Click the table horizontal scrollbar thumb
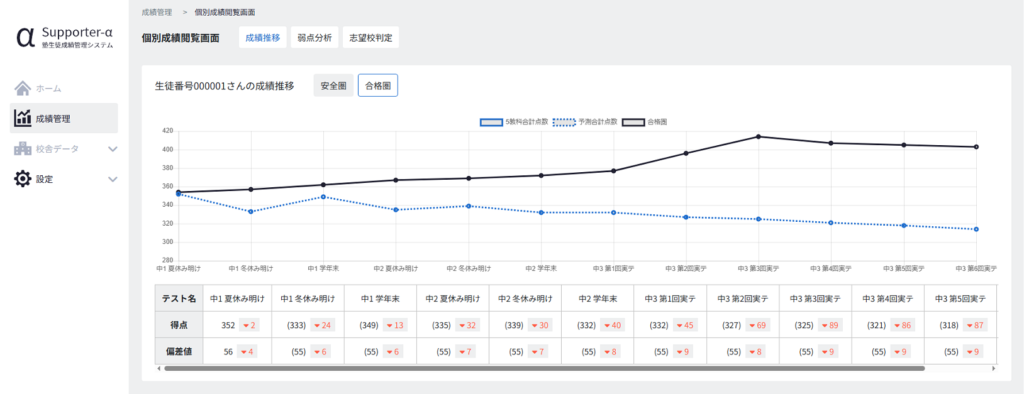This screenshot has width=1024, height=394. coord(544,369)
